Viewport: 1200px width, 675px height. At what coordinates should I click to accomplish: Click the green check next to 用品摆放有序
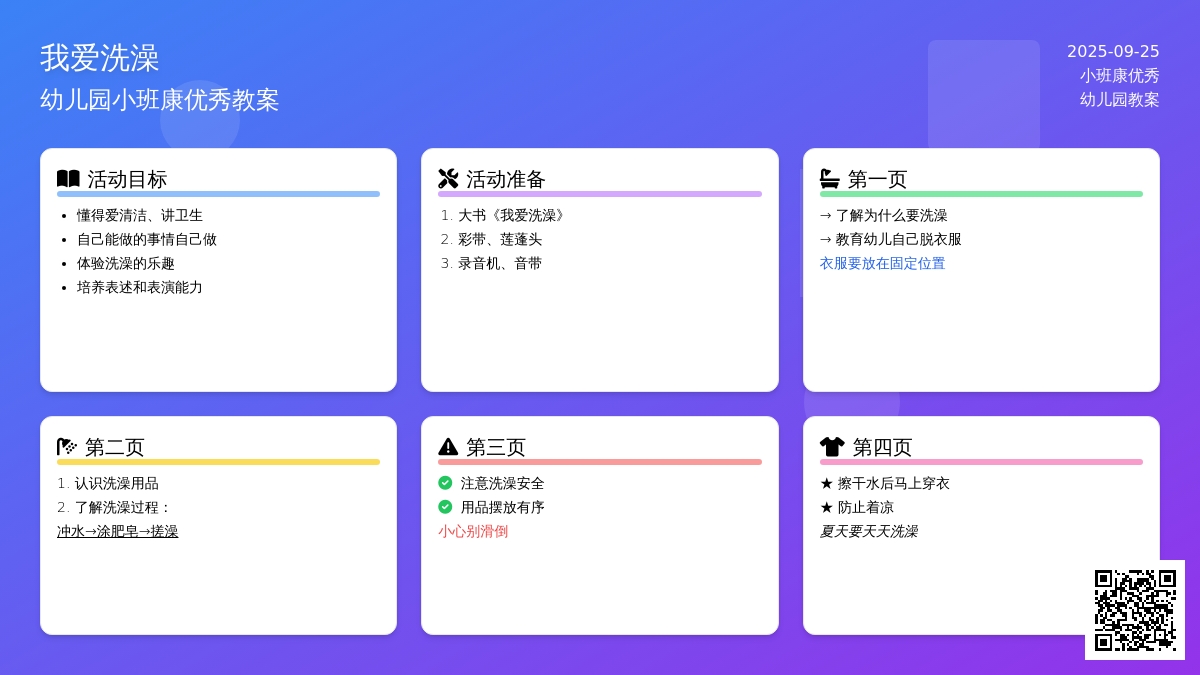(445, 507)
